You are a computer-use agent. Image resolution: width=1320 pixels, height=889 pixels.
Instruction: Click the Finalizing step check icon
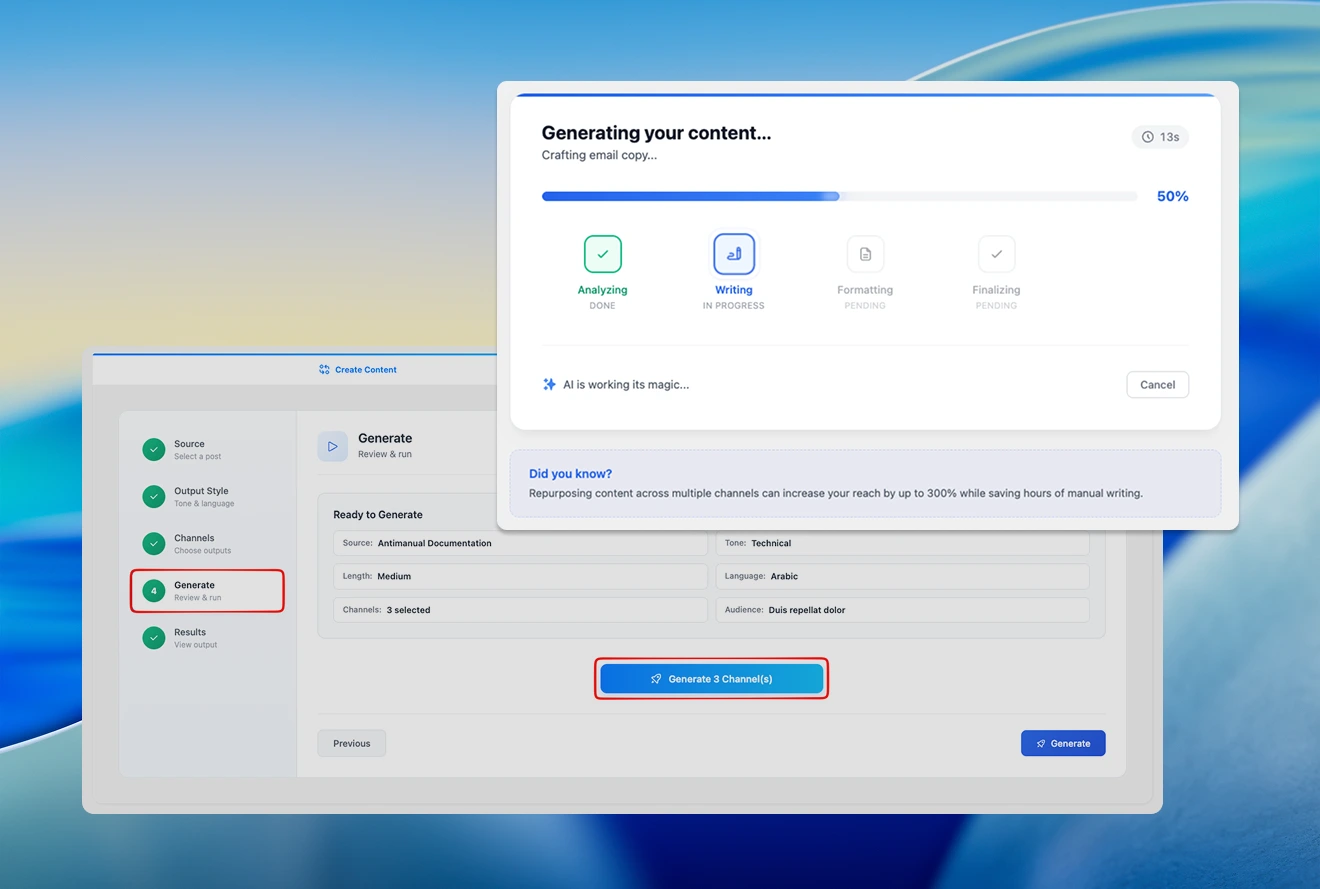(x=996, y=254)
